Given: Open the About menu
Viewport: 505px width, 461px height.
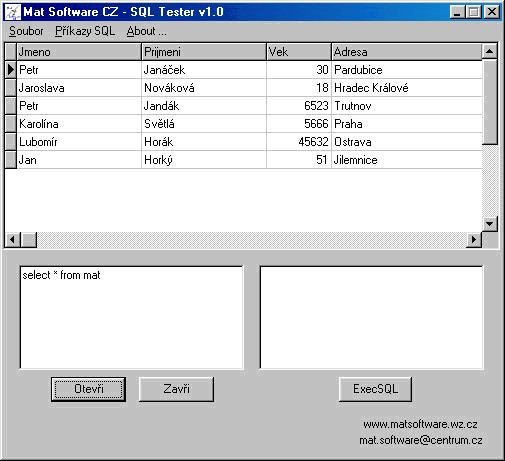Looking at the screenshot, I should (x=146, y=31).
